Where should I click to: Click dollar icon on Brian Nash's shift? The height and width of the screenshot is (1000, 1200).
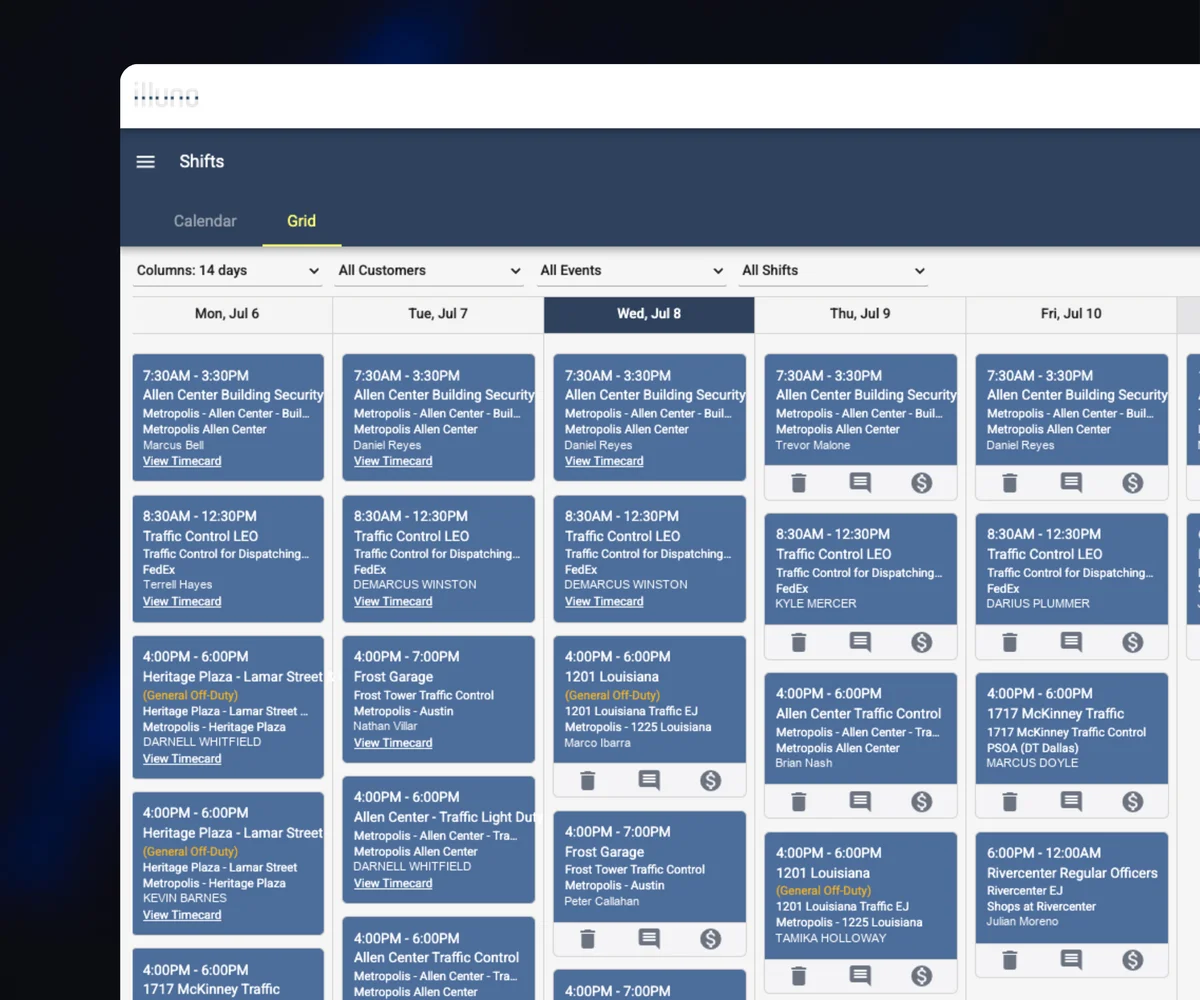pos(922,801)
